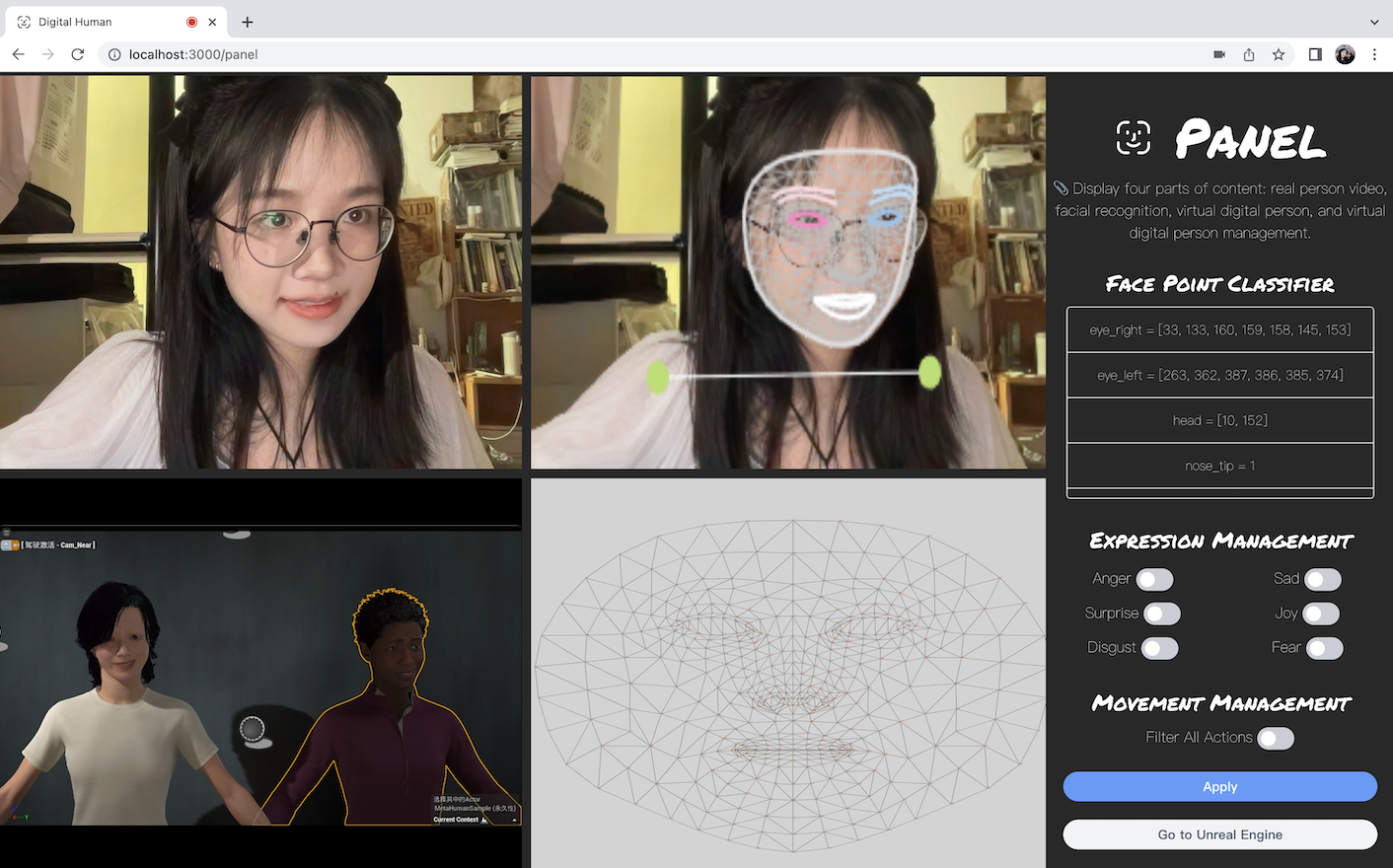Click the camera icon in the address bar
1393x868 pixels.
(x=1218, y=54)
